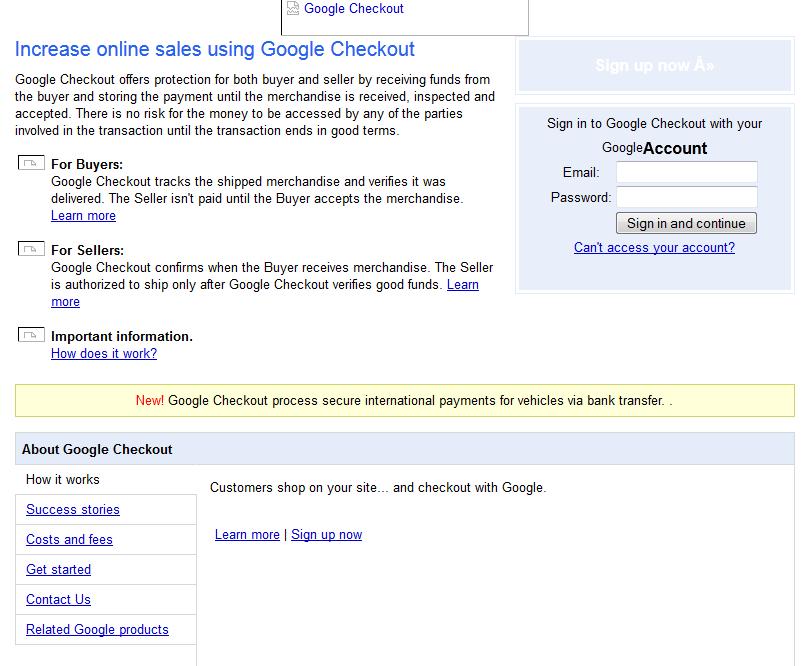807x666 pixels.
Task: Click the image icon beside Google Checkout link
Action: point(292,8)
